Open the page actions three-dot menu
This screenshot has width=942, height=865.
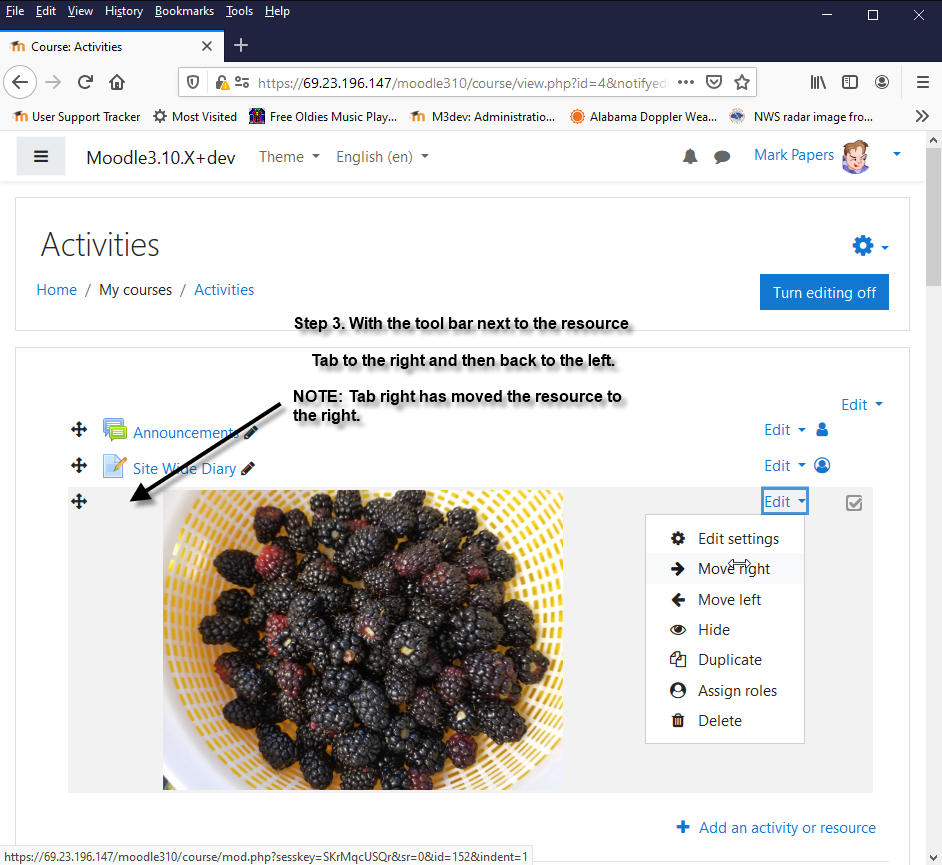click(x=685, y=82)
